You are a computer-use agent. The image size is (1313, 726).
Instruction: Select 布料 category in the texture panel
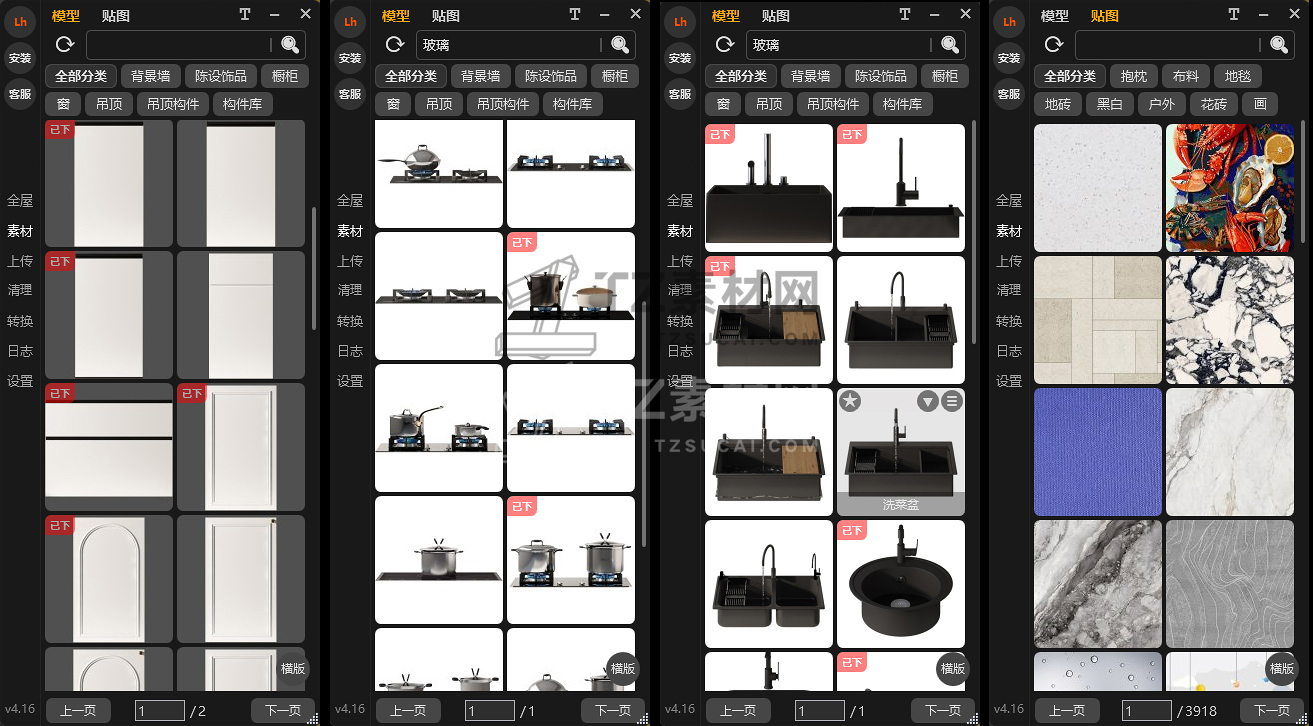tap(1186, 76)
